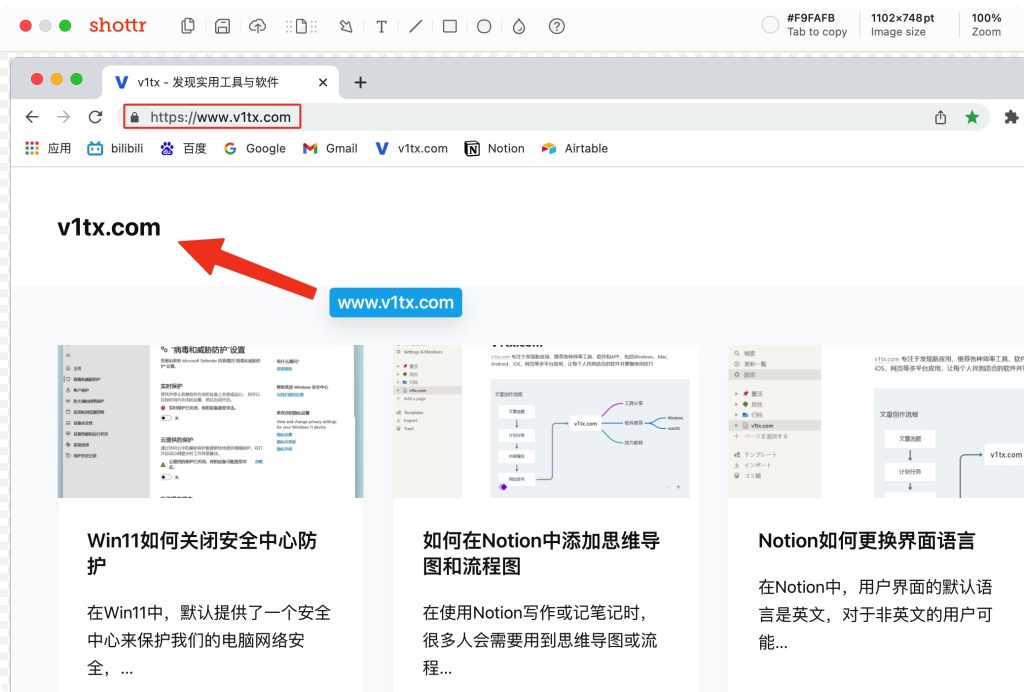Viewport: 1024px width, 692px height.
Task: Close the v1tx browser tab
Action: point(323,82)
